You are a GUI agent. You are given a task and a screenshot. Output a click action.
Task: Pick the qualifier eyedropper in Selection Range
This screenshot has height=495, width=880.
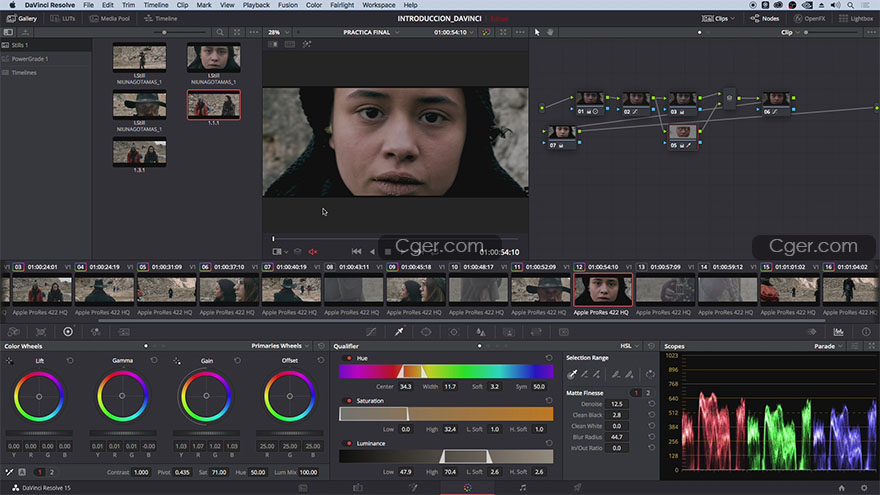pyautogui.click(x=572, y=374)
